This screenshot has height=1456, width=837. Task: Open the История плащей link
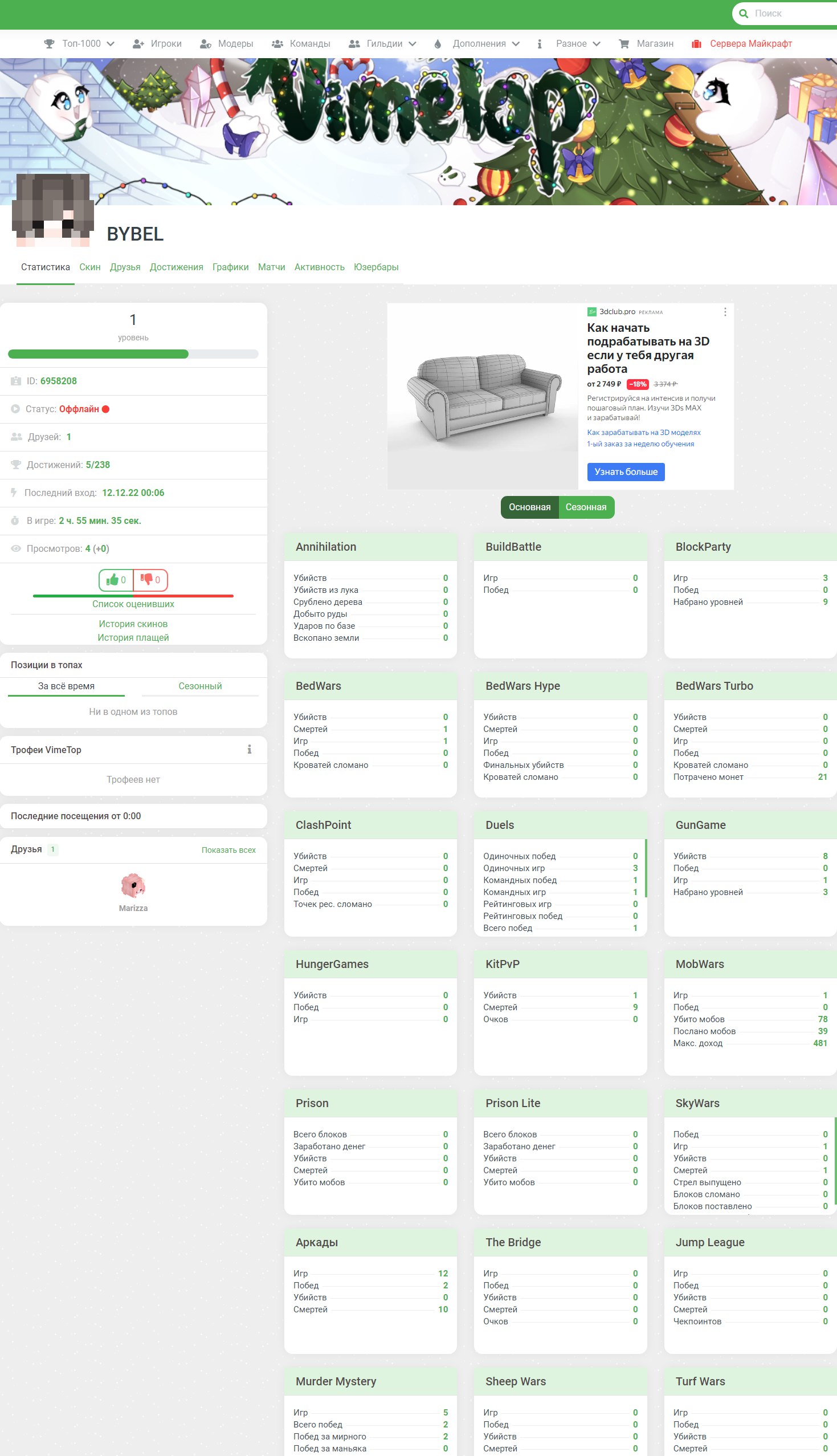pyautogui.click(x=133, y=637)
